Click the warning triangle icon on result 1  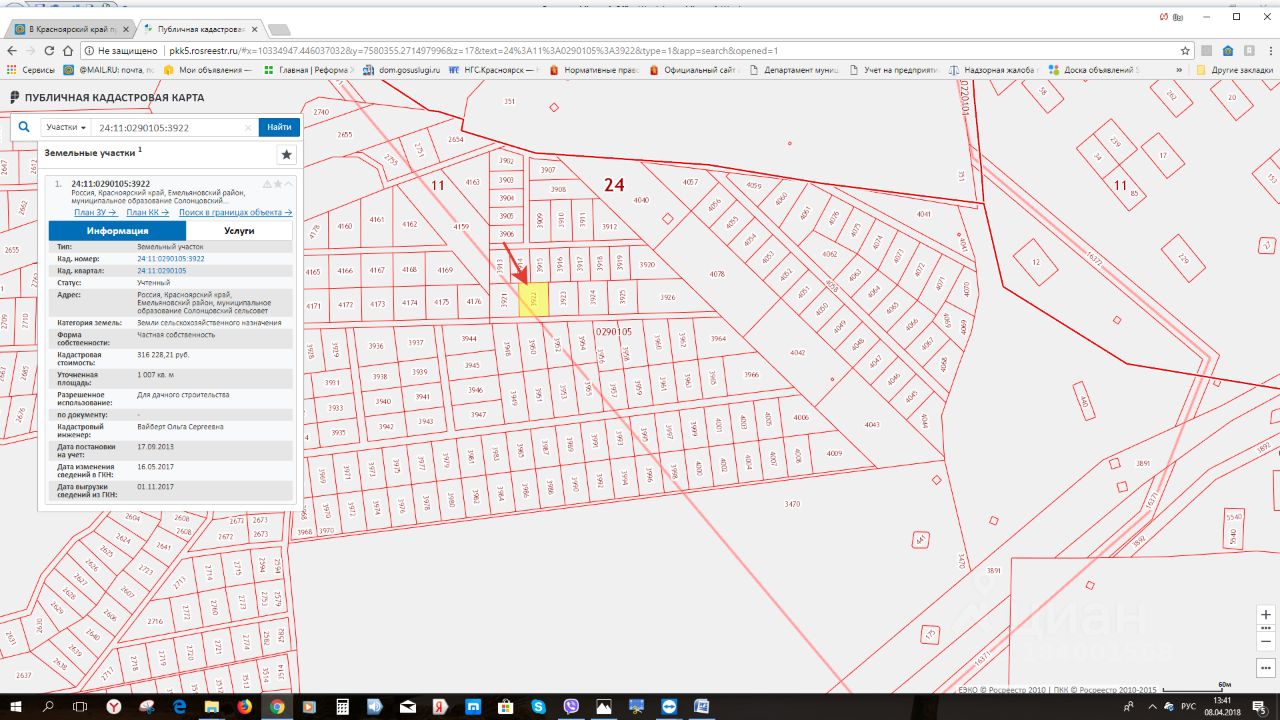(x=266, y=184)
